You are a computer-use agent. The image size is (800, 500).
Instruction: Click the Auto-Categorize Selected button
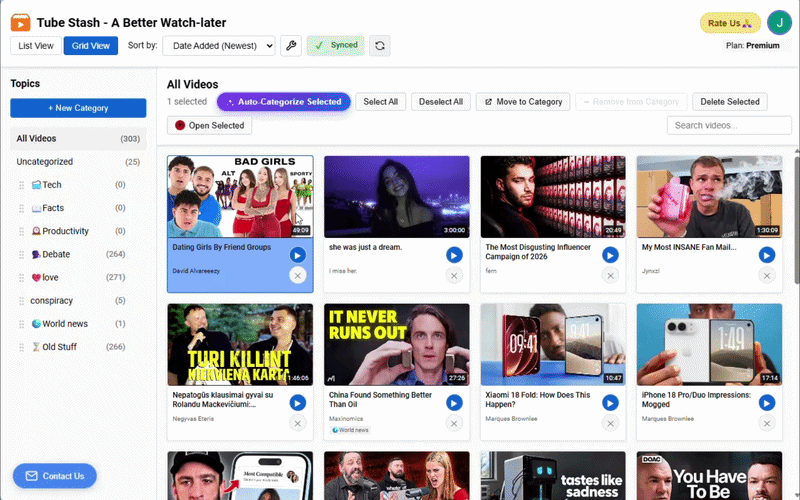click(x=284, y=102)
